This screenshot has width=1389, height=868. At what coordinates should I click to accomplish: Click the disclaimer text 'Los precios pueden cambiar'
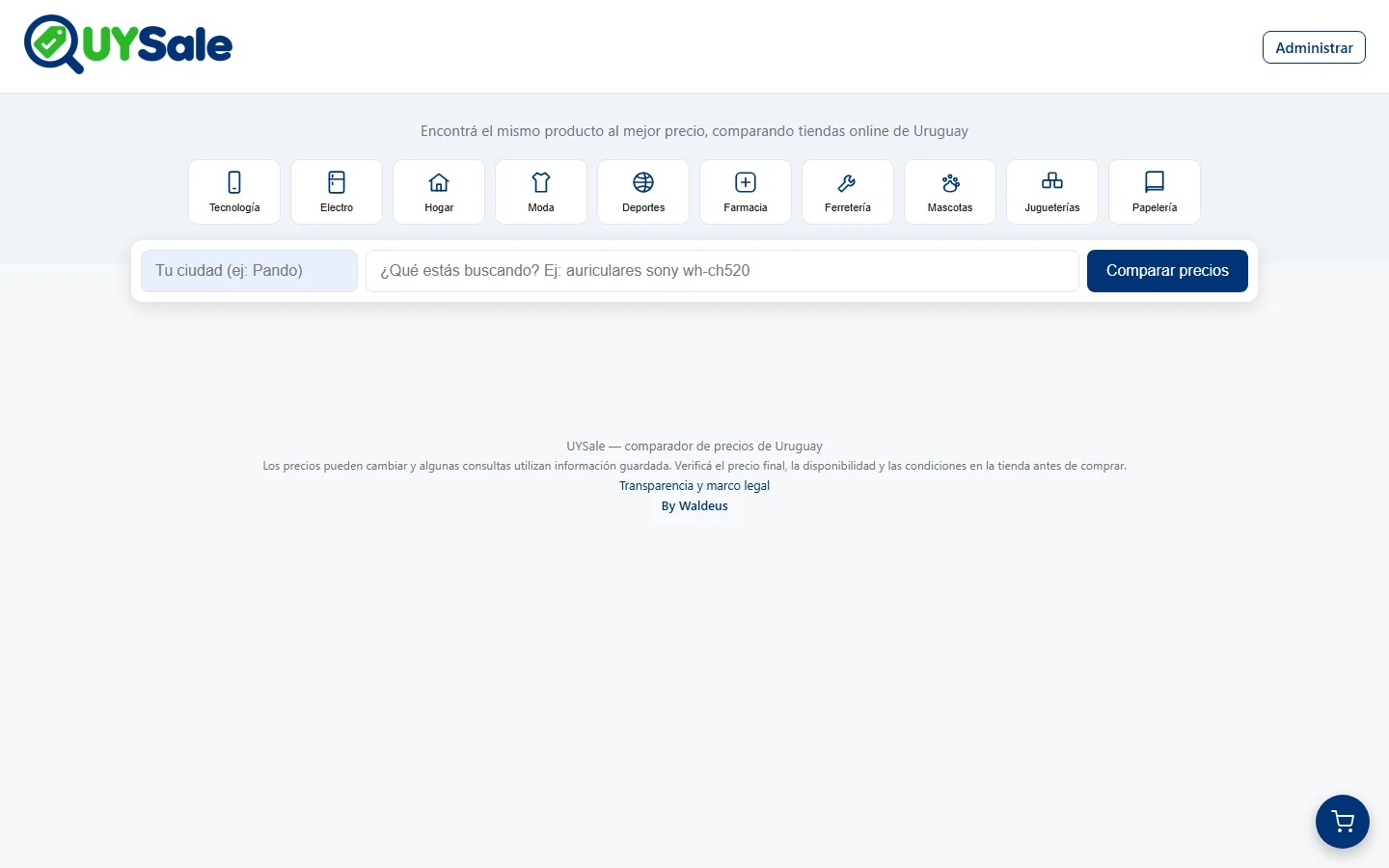point(337,466)
